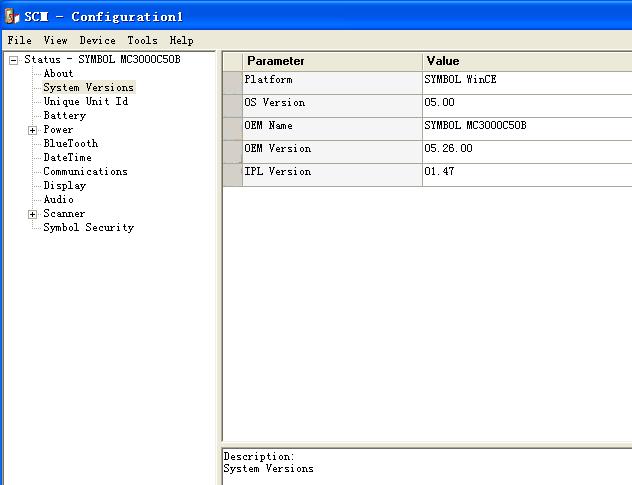Select Display tree item
The image size is (632, 485).
(64, 186)
